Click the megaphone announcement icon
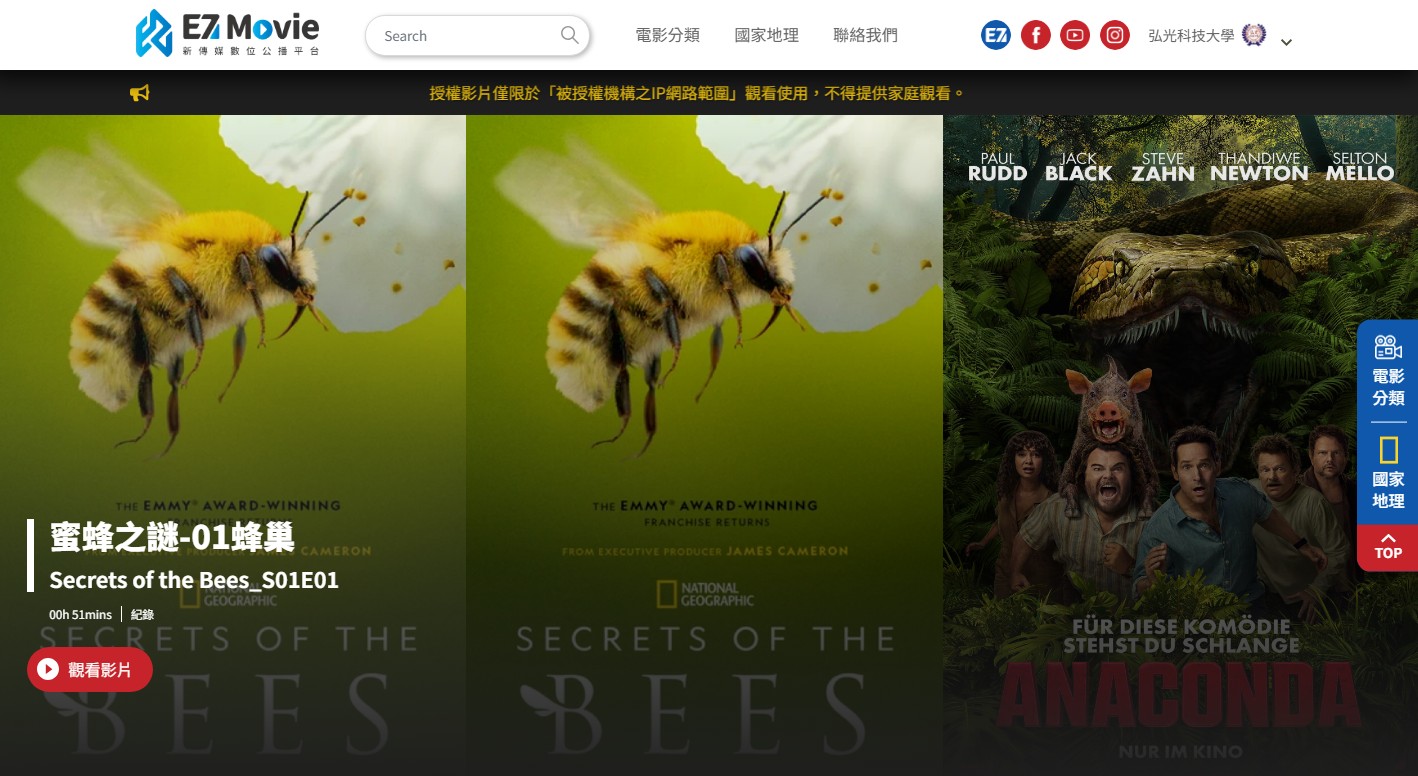This screenshot has height=776, width=1418. pos(140,93)
